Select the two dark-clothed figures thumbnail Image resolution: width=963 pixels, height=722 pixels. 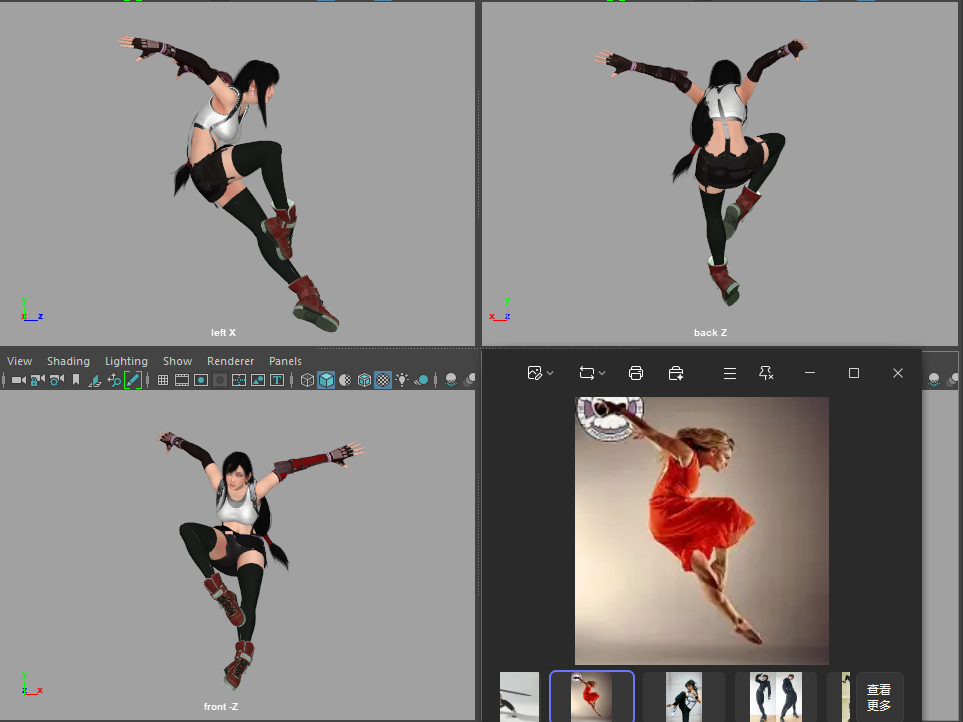(776, 697)
